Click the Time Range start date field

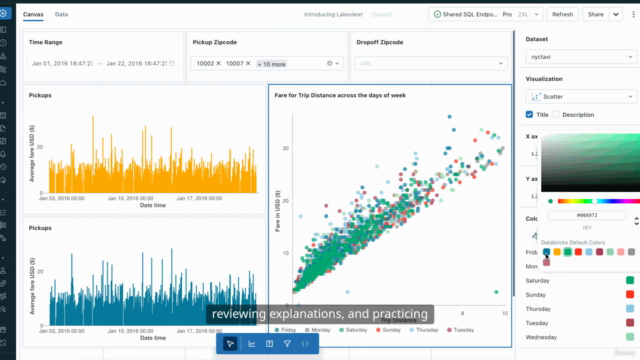[x=62, y=63]
